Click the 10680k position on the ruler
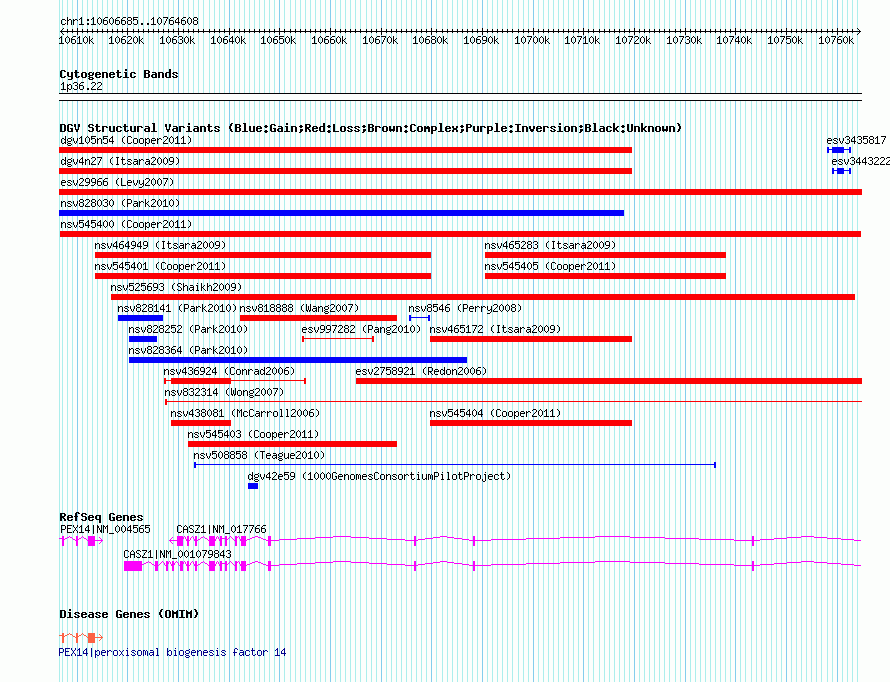Image resolution: width=890 pixels, height=682 pixels. click(430, 40)
